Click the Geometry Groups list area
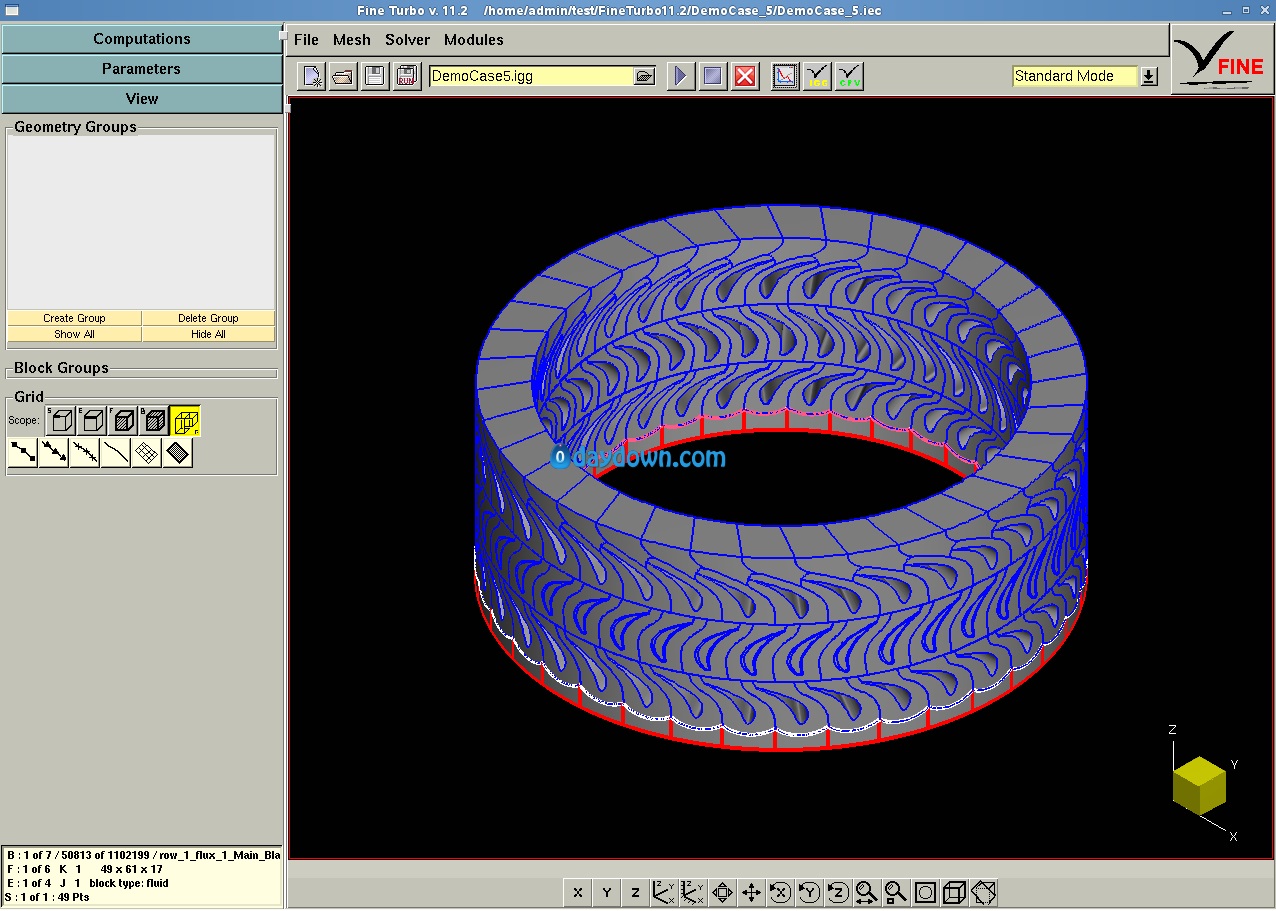Screen dimensions: 1276x911 pos(141,222)
